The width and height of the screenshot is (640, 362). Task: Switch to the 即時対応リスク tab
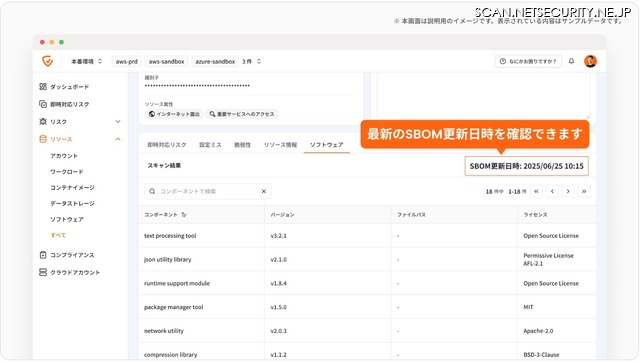click(167, 145)
